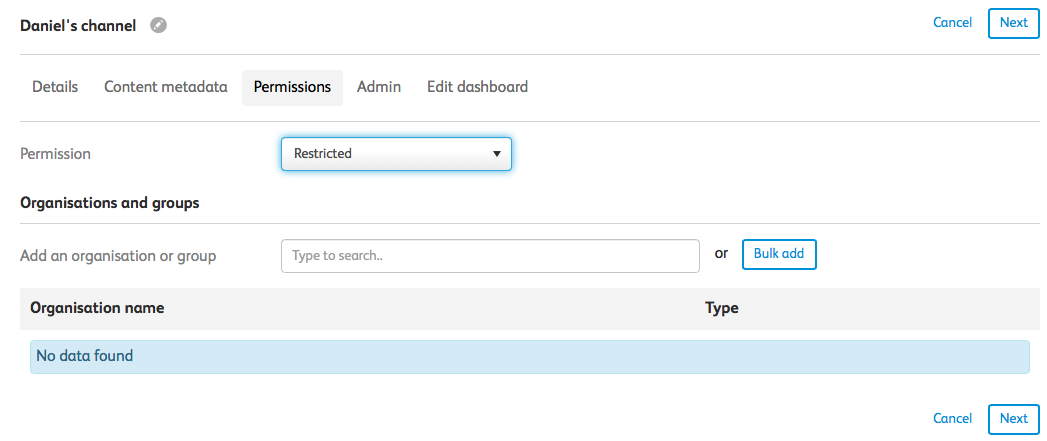Click the edit pencil icon beside Daniel's channel
Image resolution: width=1047 pixels, height=441 pixels.
[158, 25]
